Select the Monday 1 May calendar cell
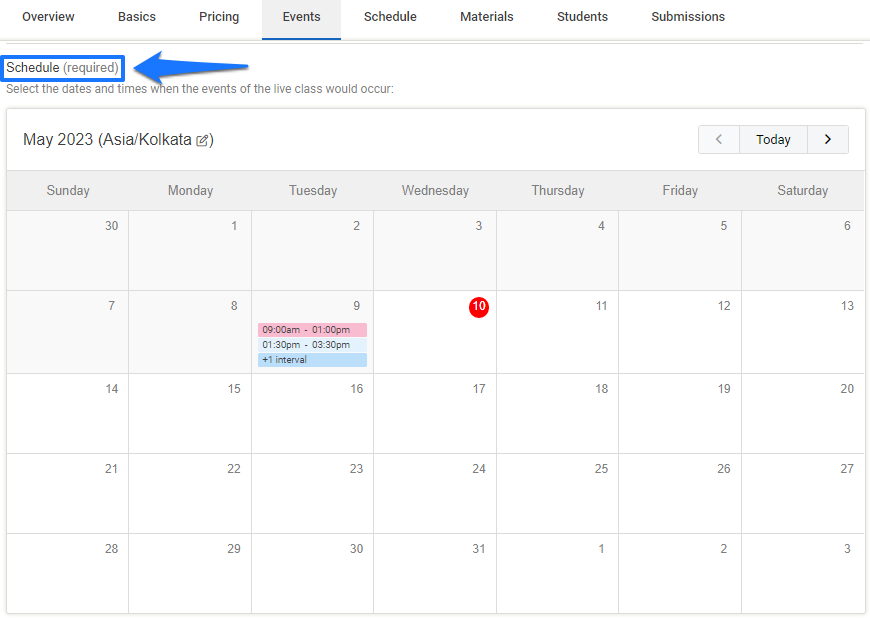The image size is (870, 618). pos(190,250)
